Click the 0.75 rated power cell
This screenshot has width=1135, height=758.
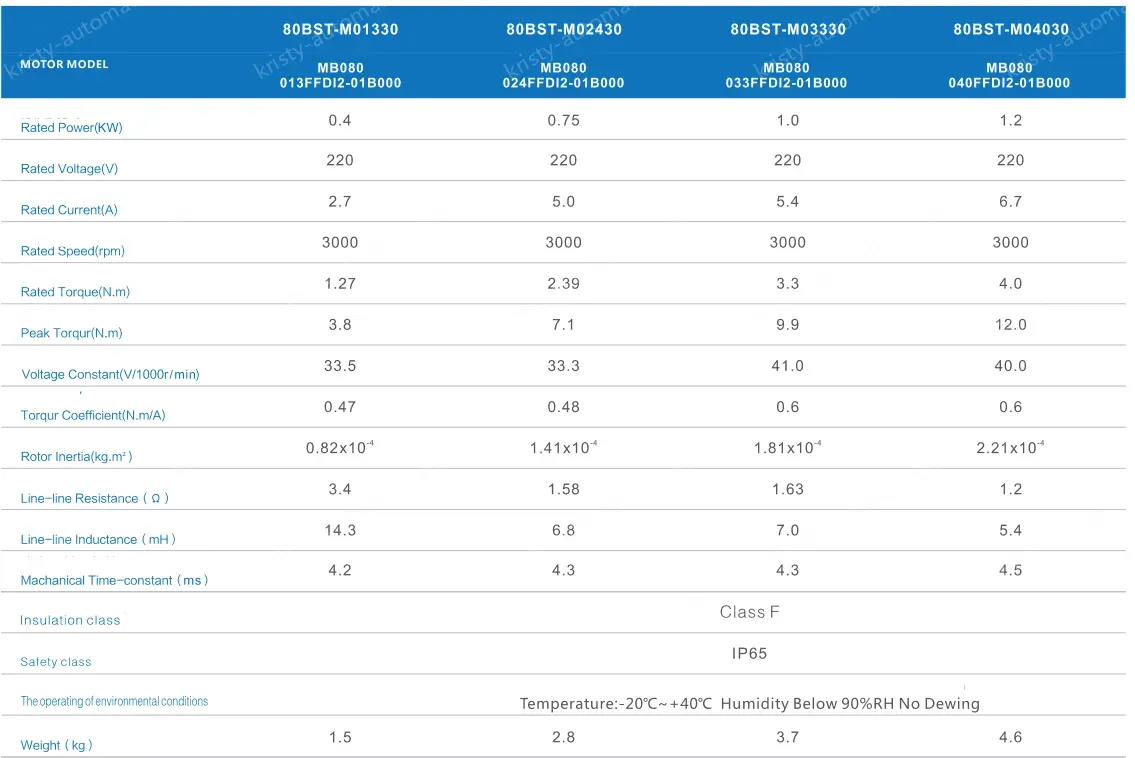pyautogui.click(x=564, y=120)
